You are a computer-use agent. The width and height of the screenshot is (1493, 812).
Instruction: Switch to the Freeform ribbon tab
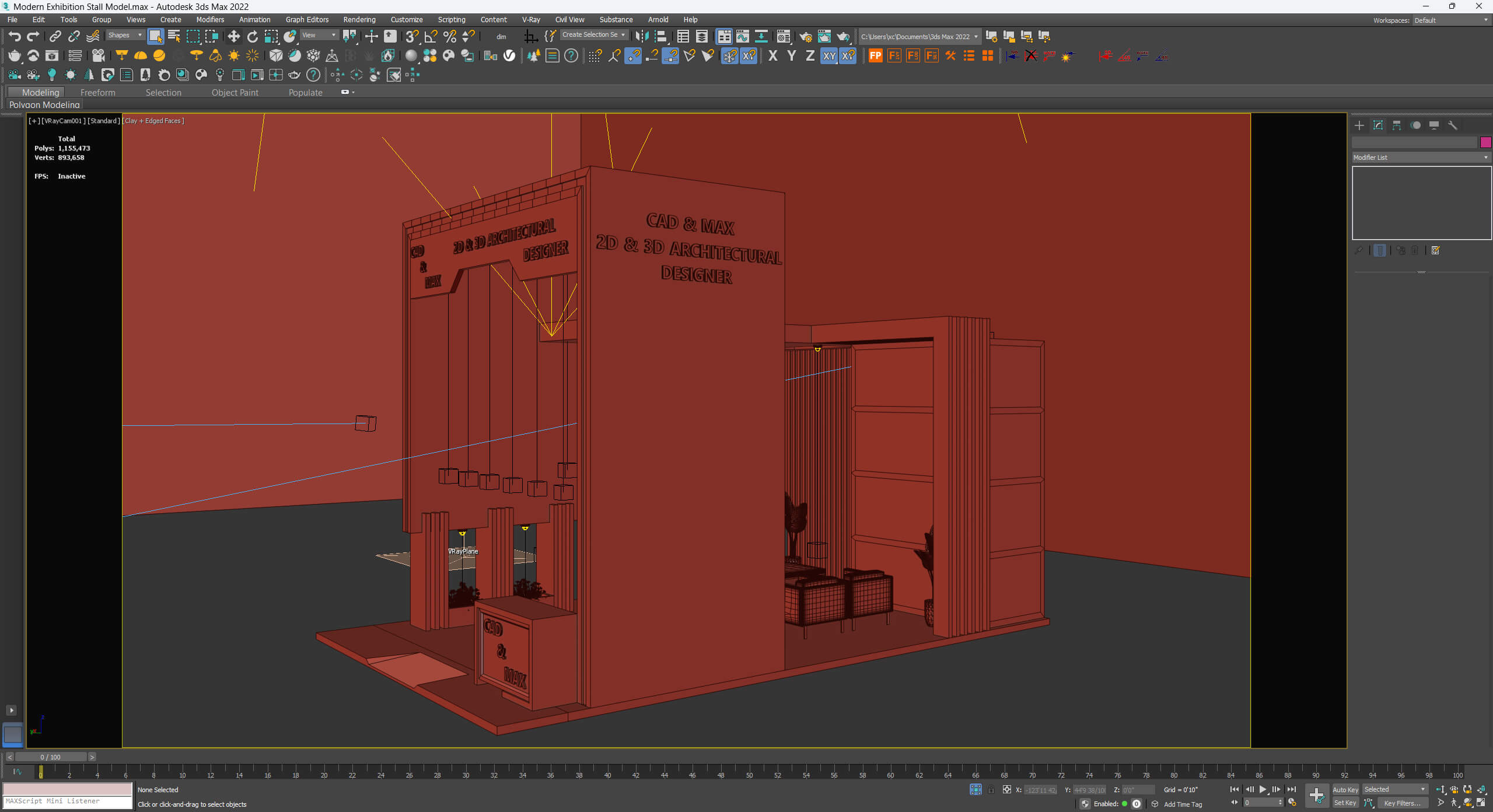(97, 93)
